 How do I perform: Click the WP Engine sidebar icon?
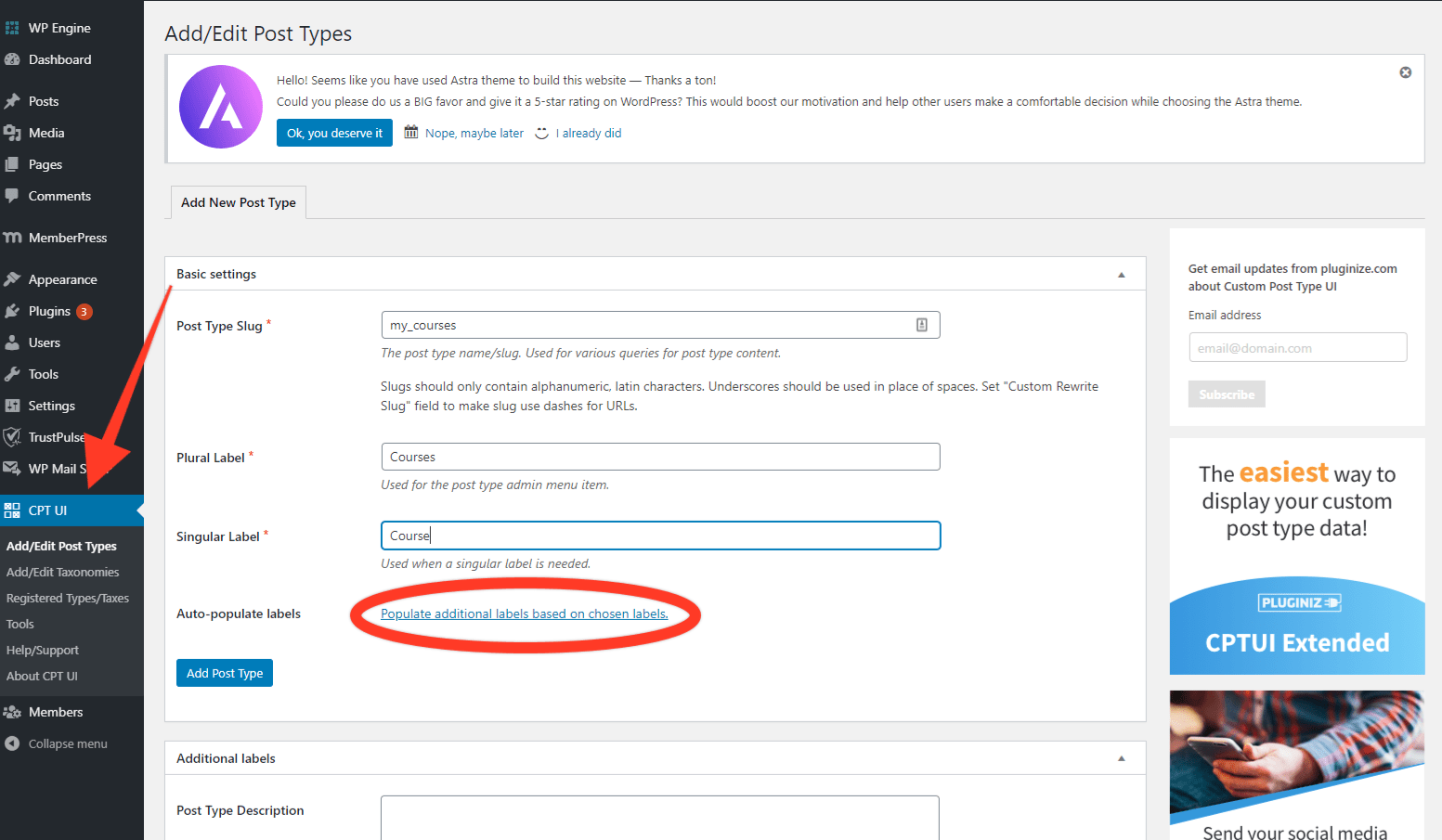point(12,28)
